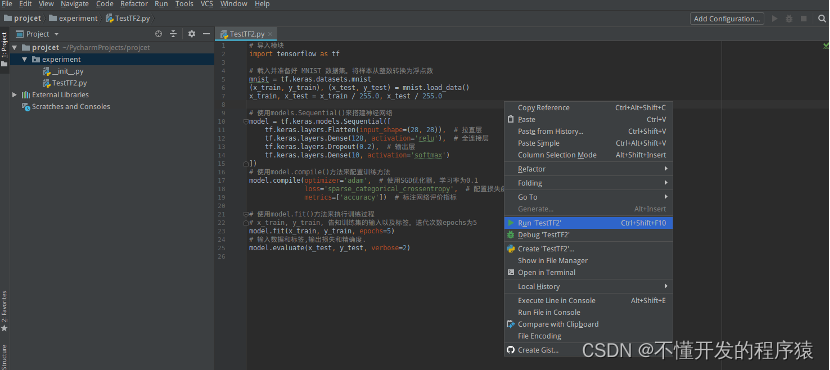Image resolution: width=830 pixels, height=370 pixels.
Task: Choose Run 'TestTF2' in context menu
Action: click(x=589, y=223)
